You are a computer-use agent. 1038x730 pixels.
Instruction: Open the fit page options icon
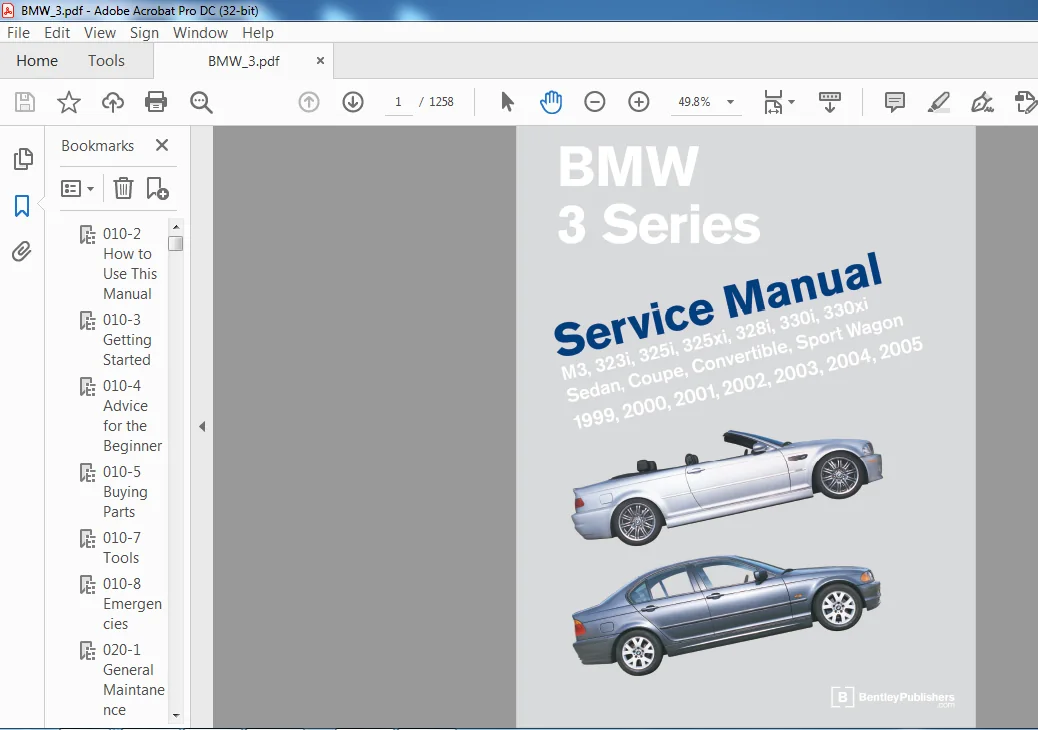tap(778, 102)
